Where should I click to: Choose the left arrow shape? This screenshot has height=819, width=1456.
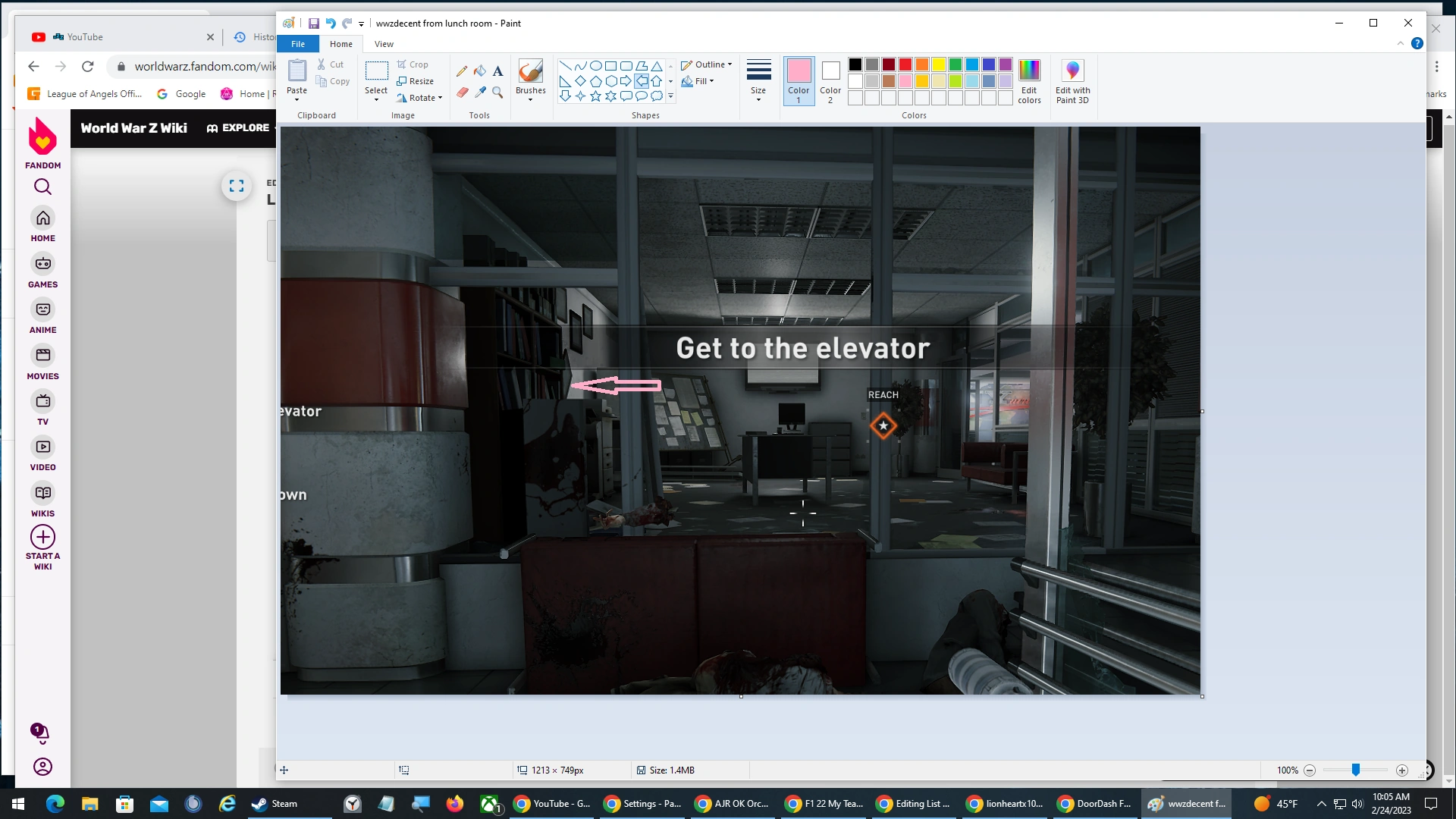click(642, 81)
